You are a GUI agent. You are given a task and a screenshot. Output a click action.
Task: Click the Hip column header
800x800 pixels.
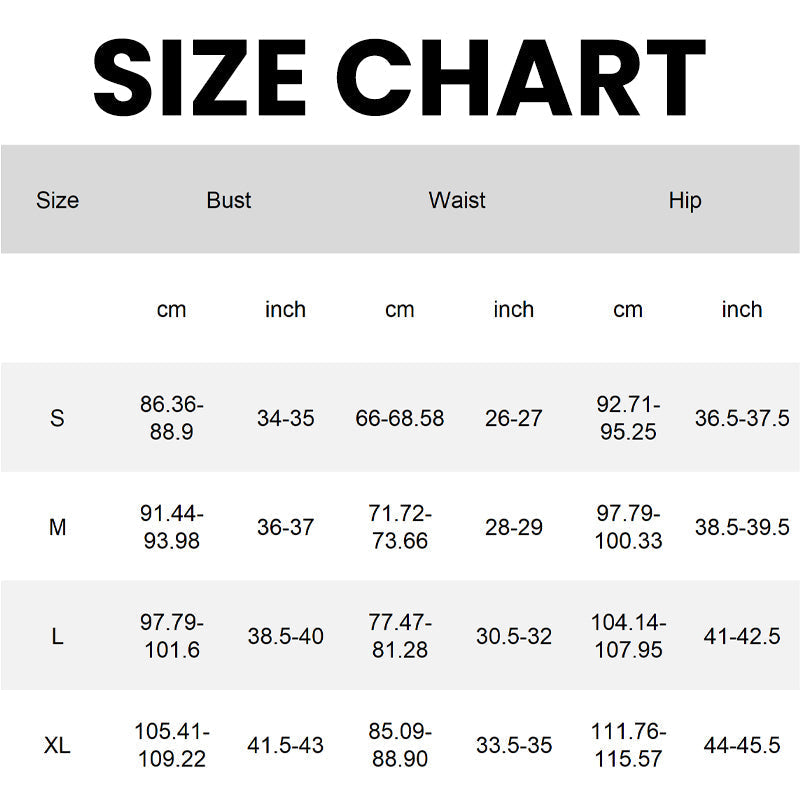point(685,200)
